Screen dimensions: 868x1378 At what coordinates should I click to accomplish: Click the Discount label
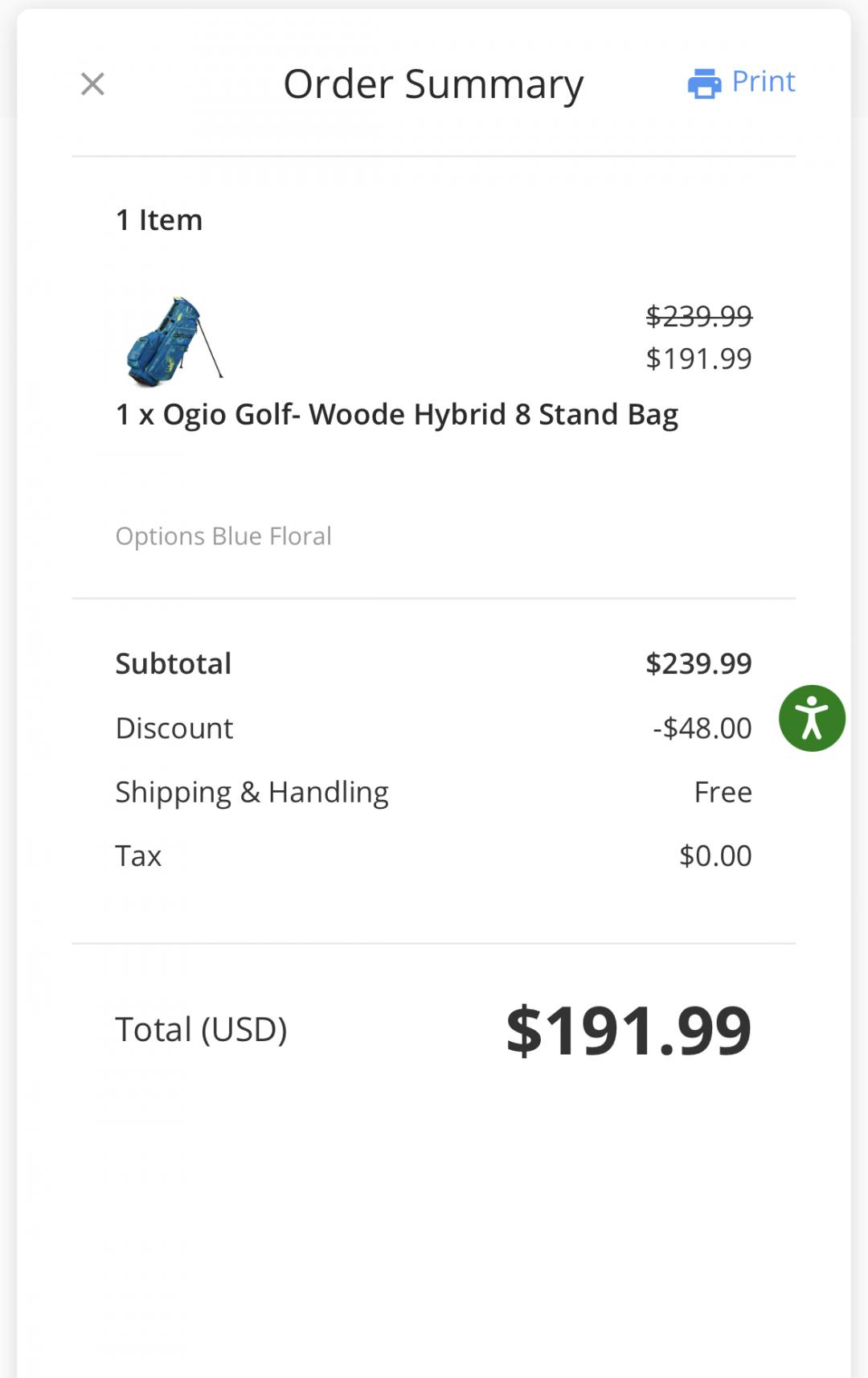click(174, 728)
